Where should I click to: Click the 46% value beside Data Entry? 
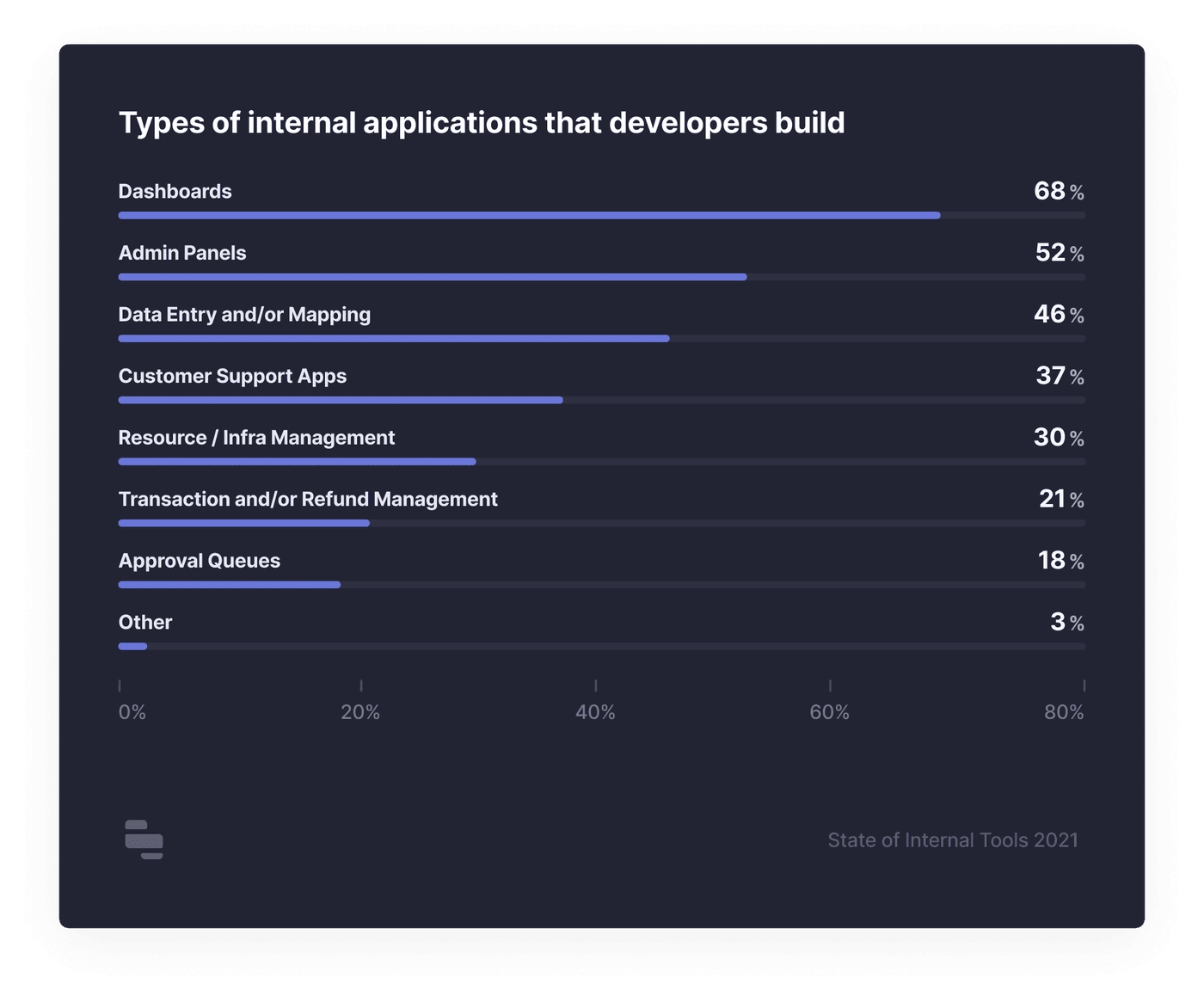pyautogui.click(x=1058, y=315)
